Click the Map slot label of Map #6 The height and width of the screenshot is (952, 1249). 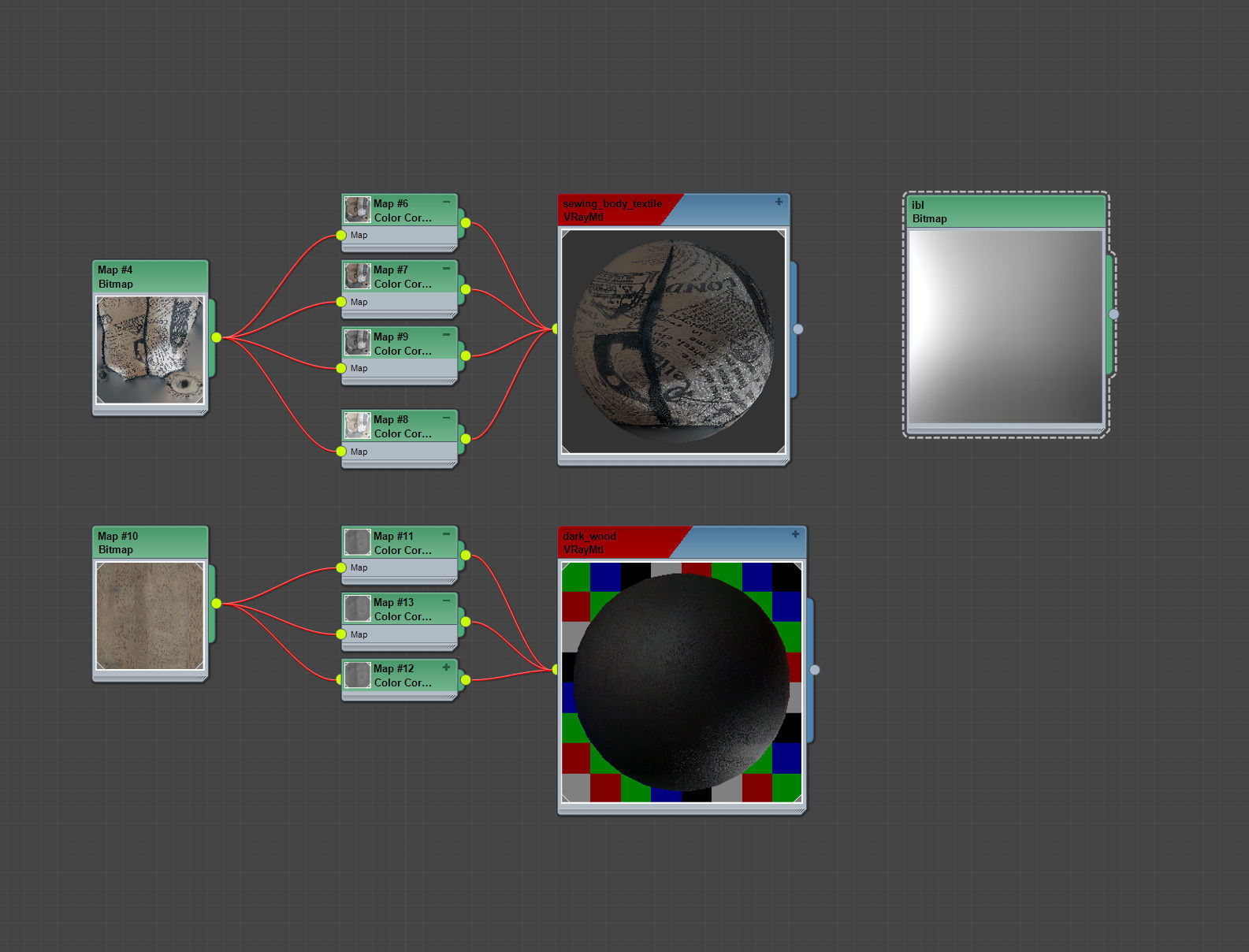359,235
